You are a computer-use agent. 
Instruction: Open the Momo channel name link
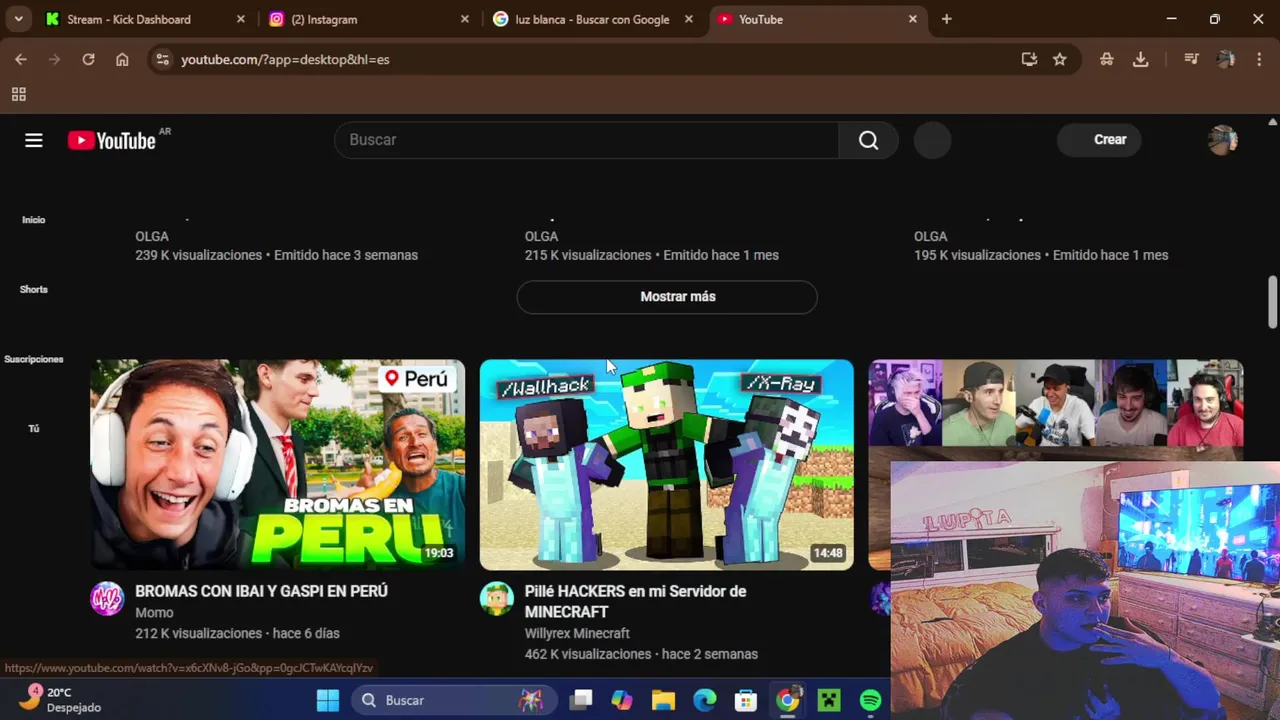pos(154,613)
